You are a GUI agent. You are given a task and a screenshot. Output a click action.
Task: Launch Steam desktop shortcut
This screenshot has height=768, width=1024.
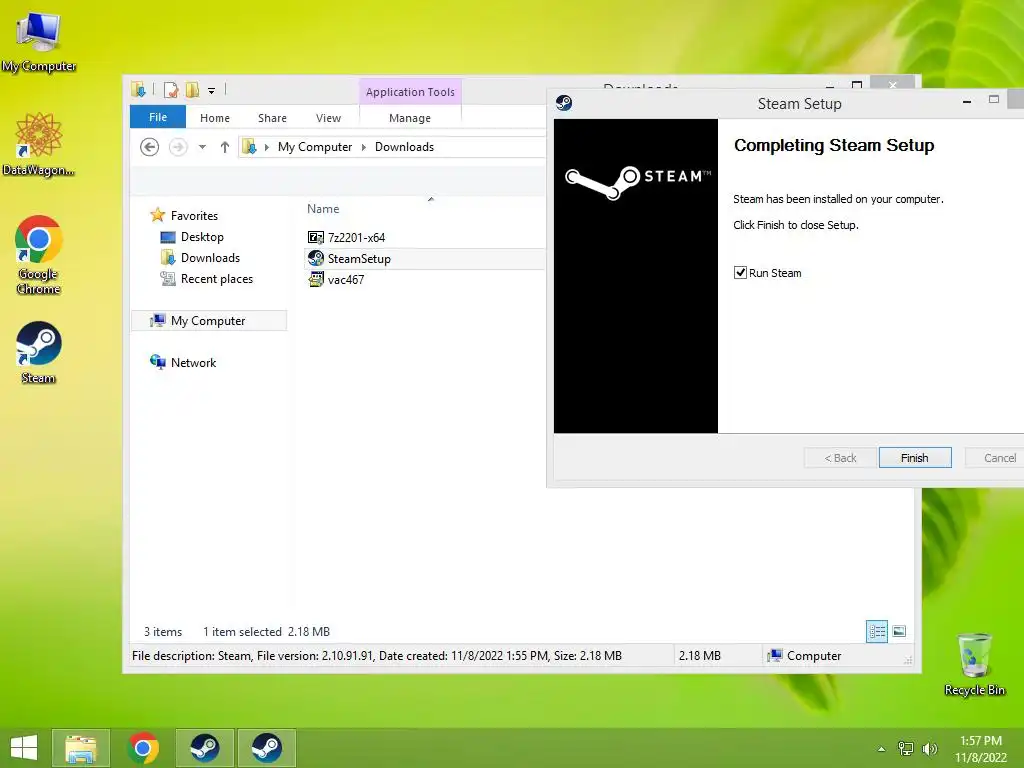[39, 351]
